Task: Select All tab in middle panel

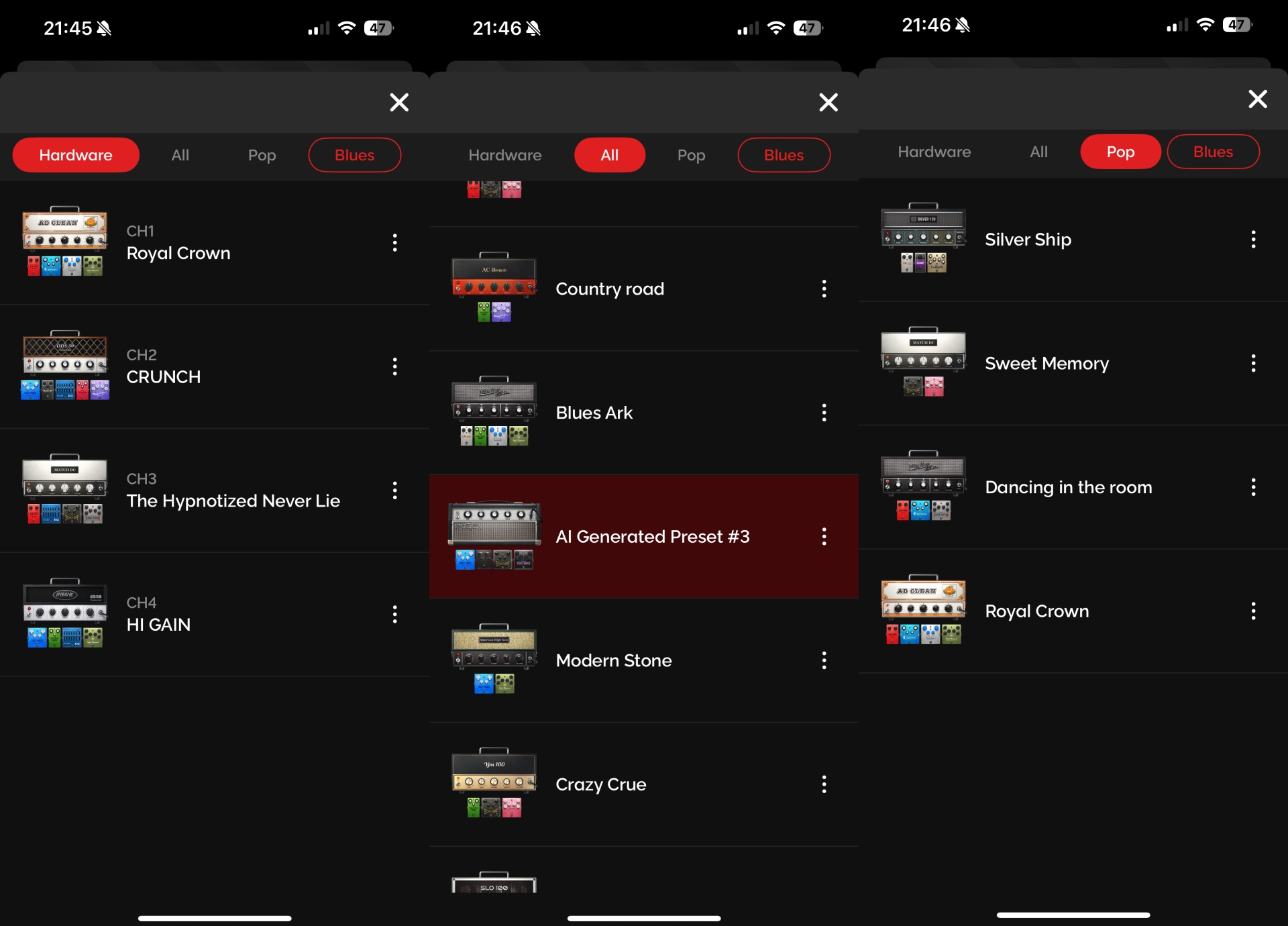Action: [x=610, y=155]
